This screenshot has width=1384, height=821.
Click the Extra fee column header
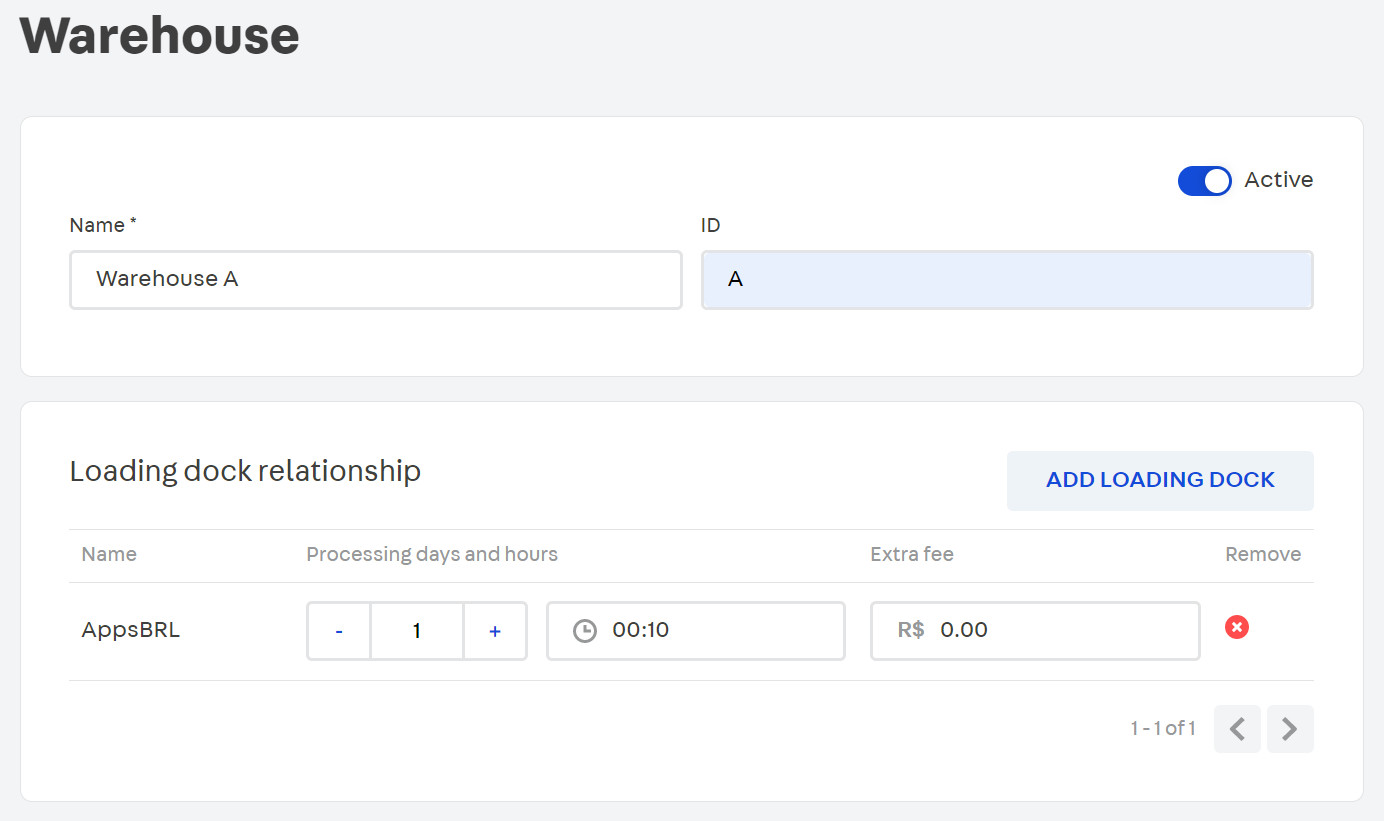click(911, 554)
